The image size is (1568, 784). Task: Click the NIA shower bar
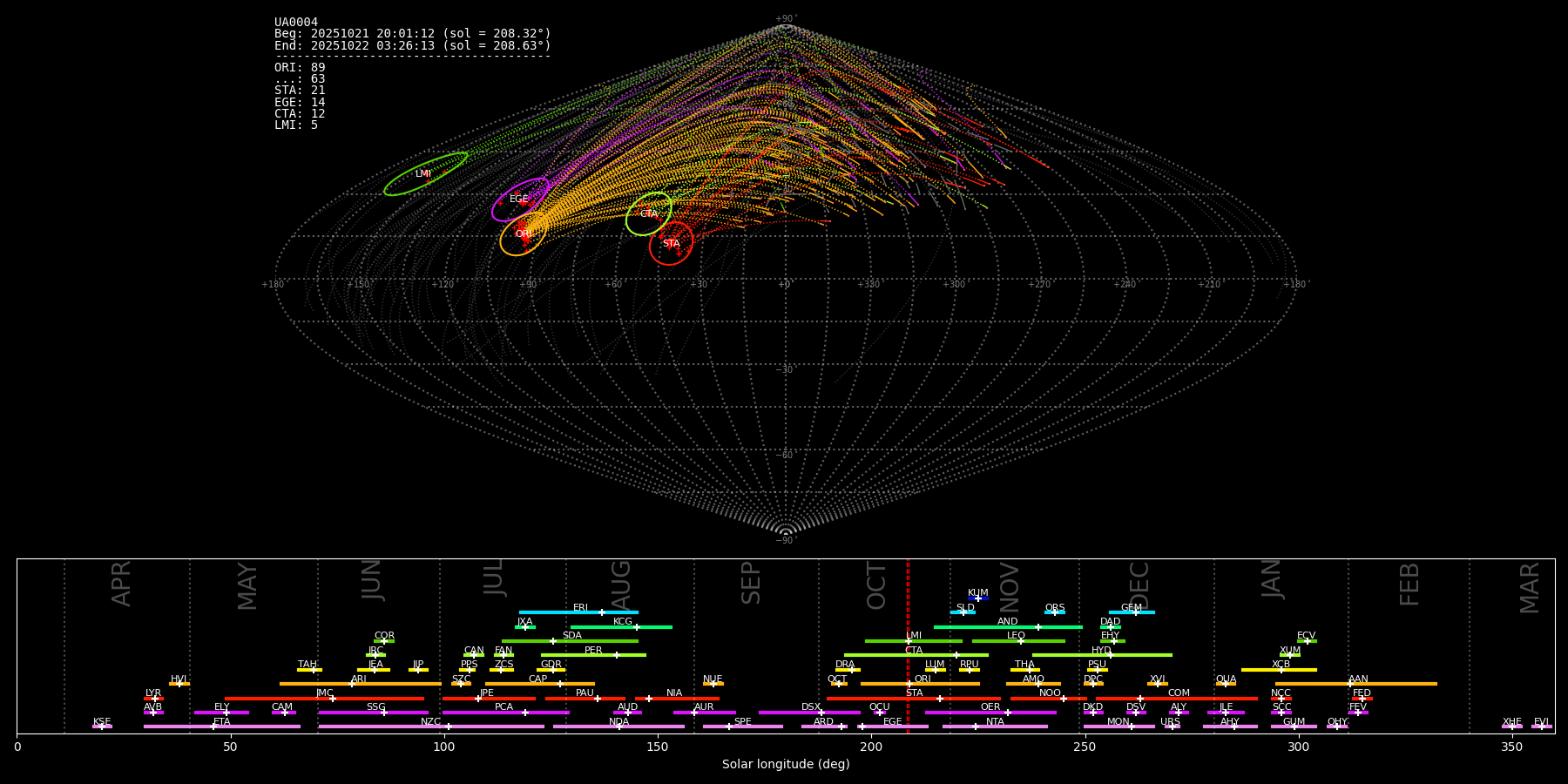[x=677, y=699]
